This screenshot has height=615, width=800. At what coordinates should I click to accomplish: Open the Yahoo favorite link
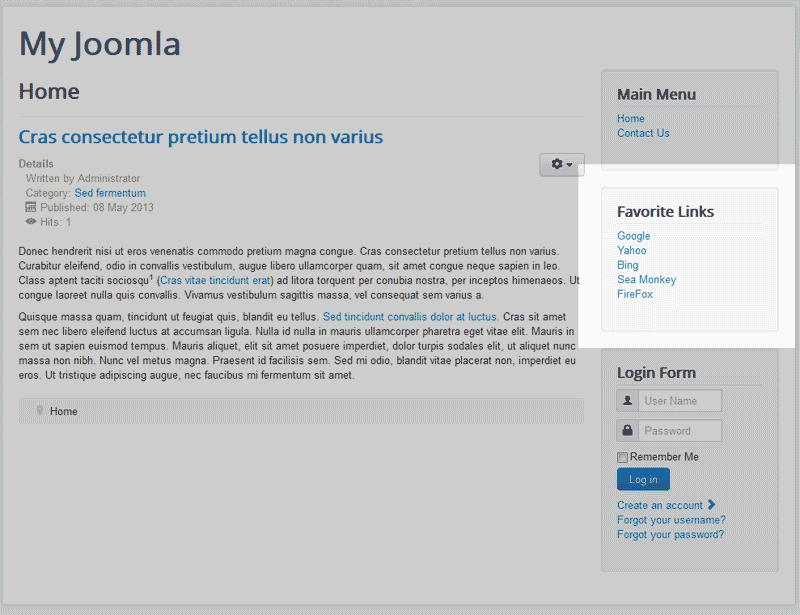pos(632,250)
